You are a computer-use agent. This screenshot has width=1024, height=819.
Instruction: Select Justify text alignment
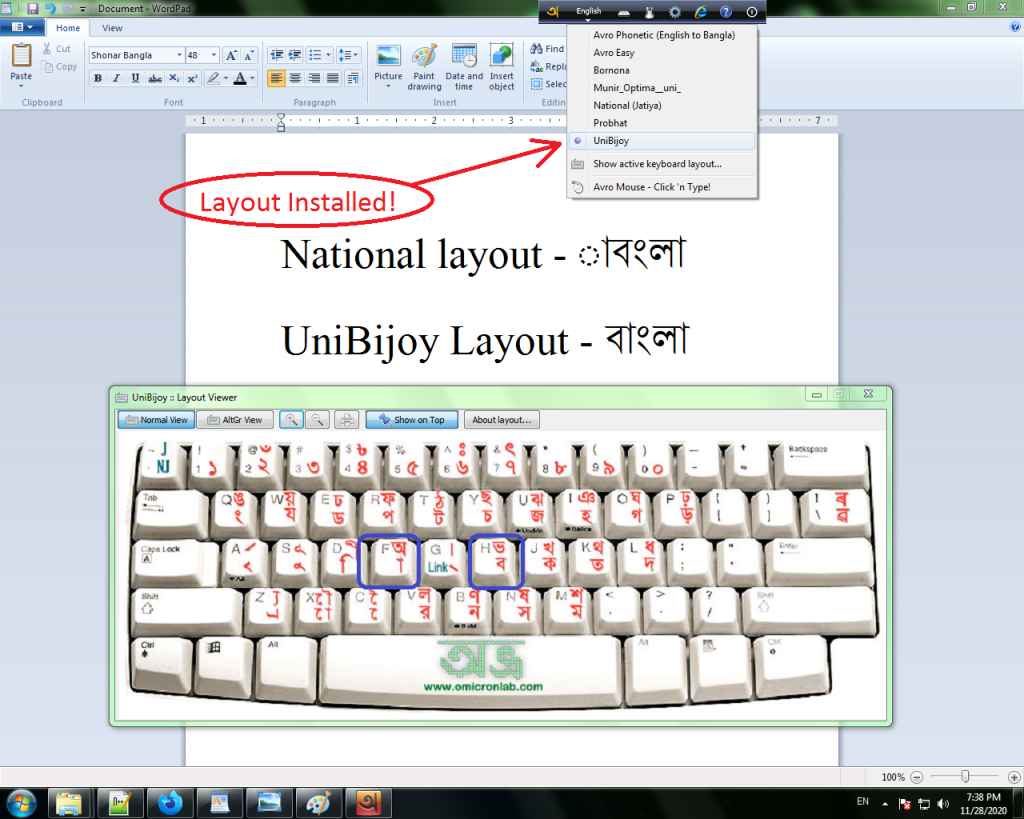[x=333, y=78]
